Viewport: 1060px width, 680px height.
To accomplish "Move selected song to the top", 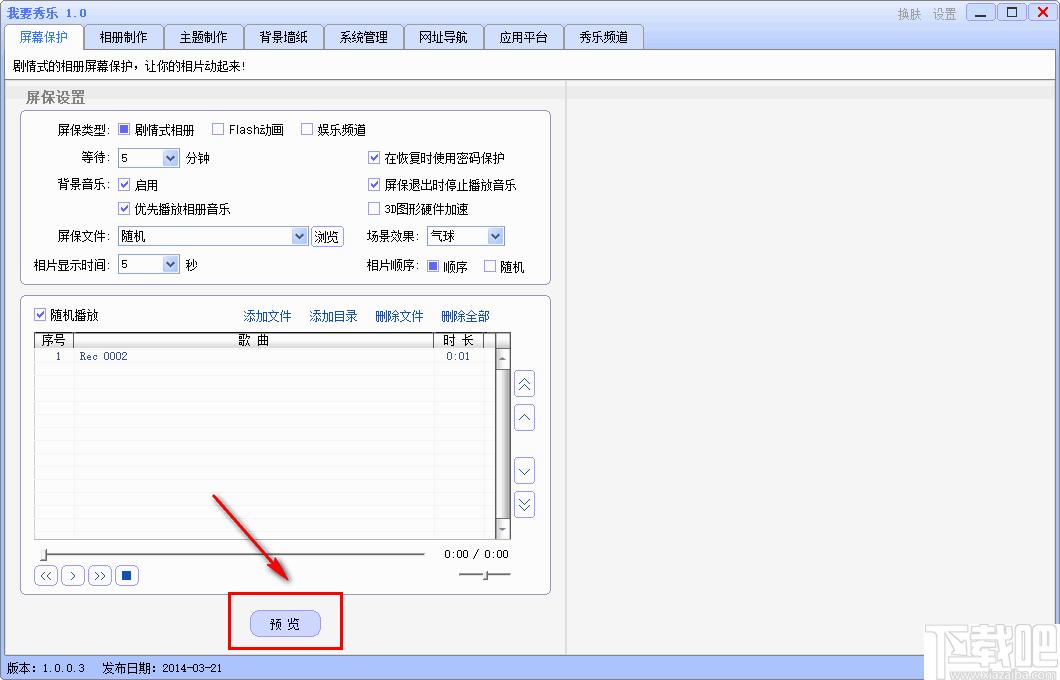I will point(525,384).
